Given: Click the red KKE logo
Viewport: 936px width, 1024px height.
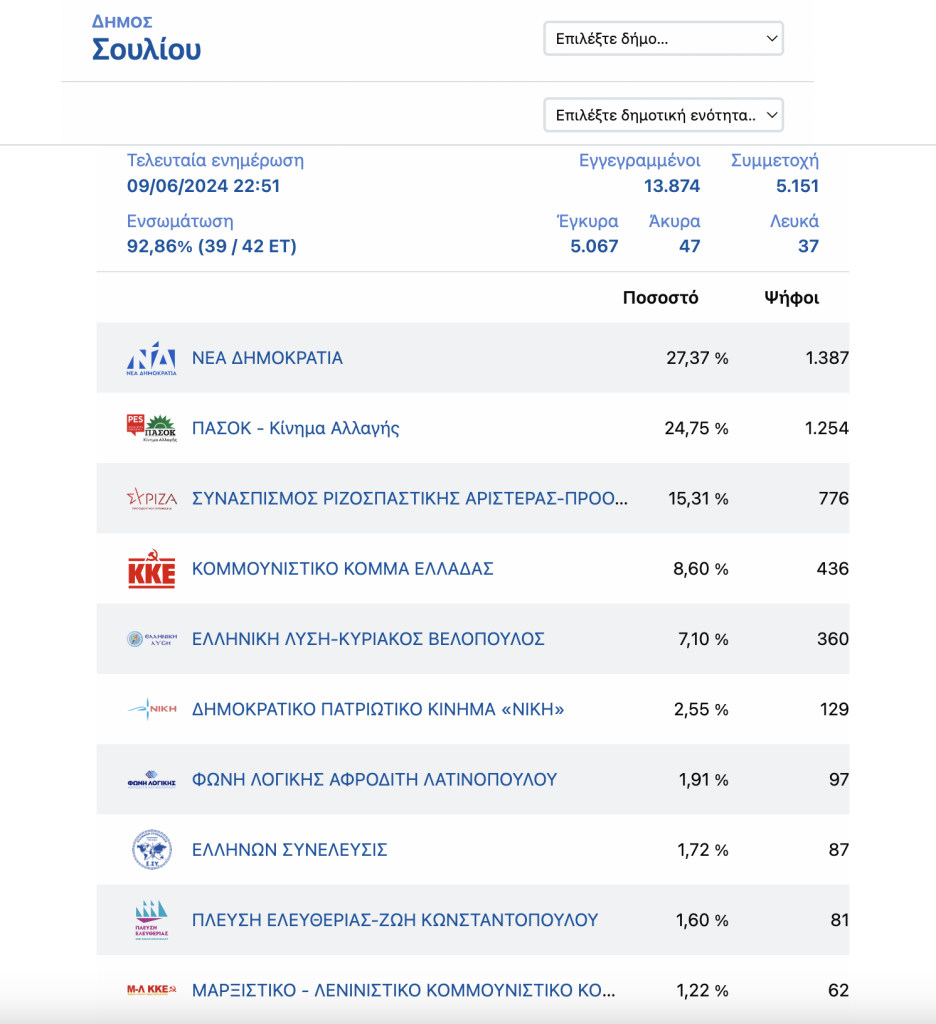Looking at the screenshot, I should (151, 569).
